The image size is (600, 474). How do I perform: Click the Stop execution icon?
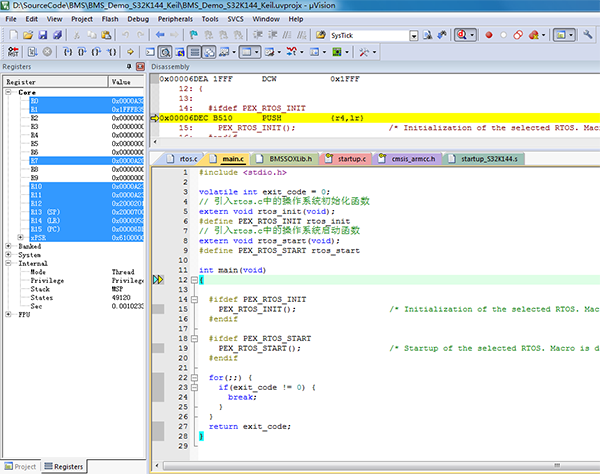[47, 51]
